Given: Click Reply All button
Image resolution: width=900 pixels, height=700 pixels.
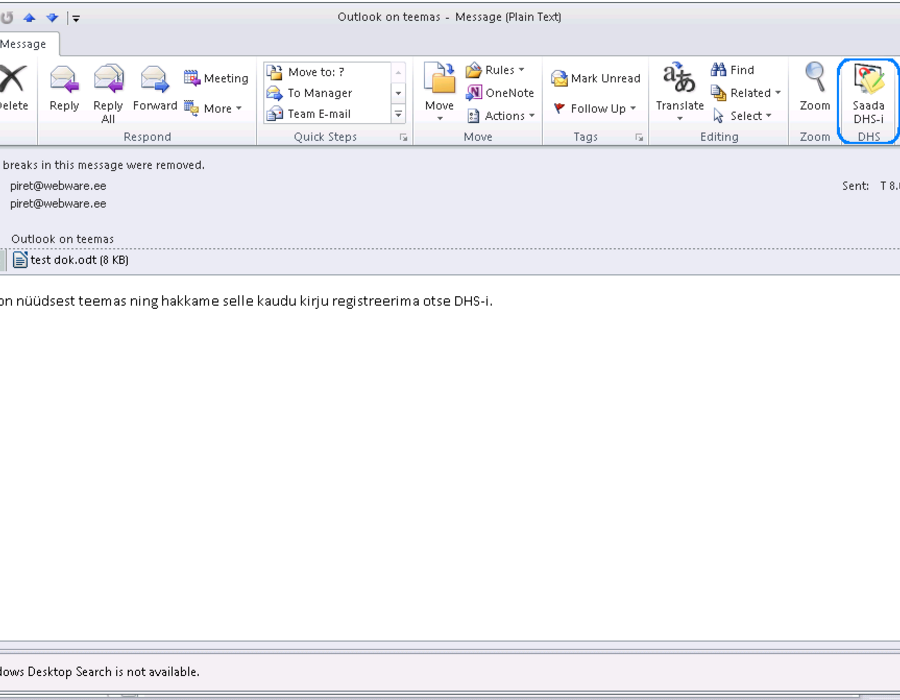Looking at the screenshot, I should [108, 94].
